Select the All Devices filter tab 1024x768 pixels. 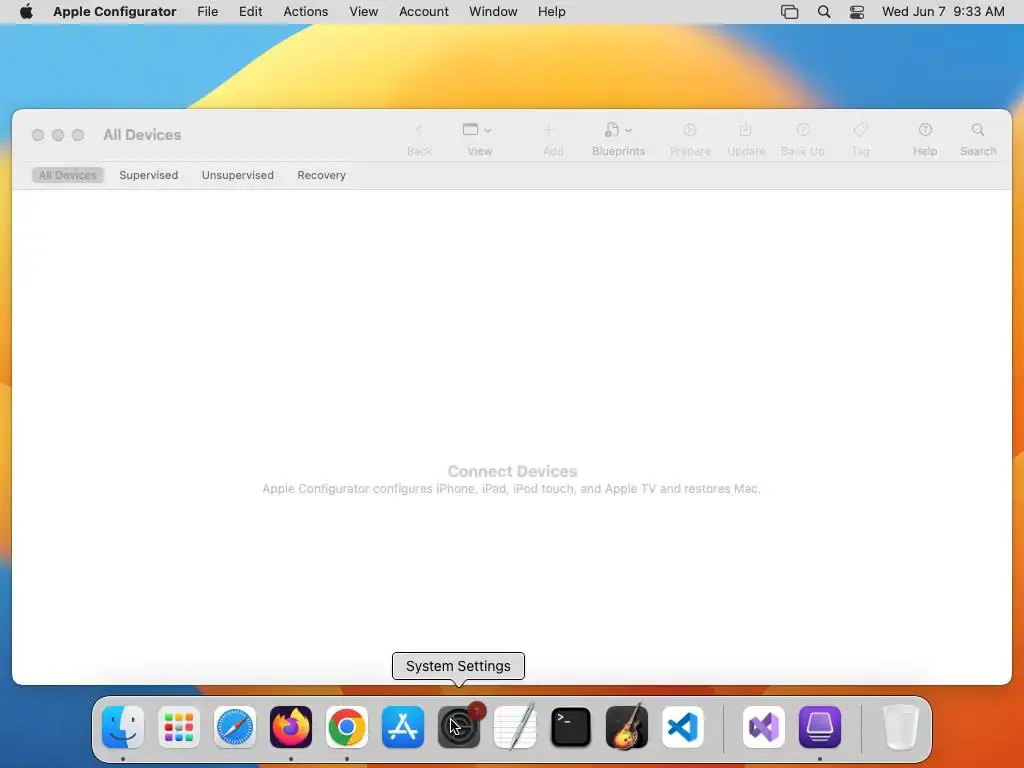(67, 175)
